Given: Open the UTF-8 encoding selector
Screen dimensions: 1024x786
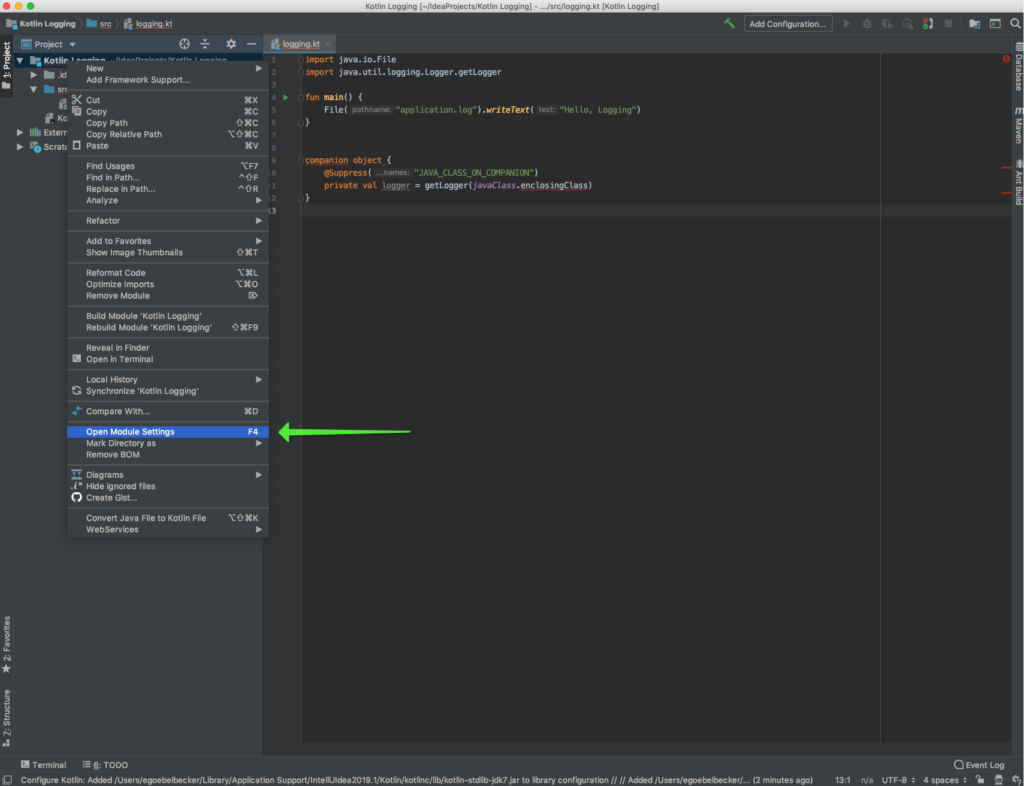Looking at the screenshot, I should [895, 780].
